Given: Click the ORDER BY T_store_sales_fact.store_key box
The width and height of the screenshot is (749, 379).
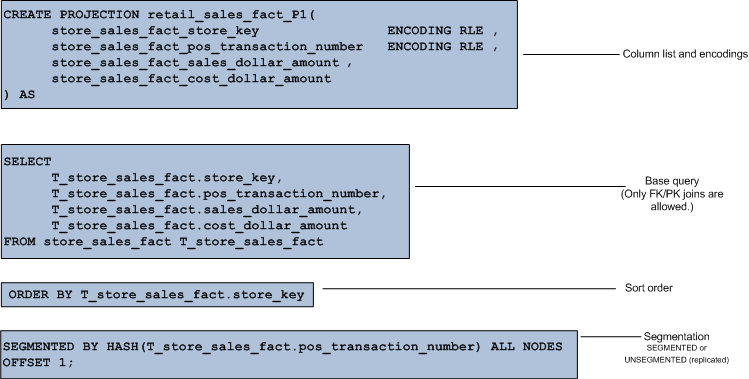Looking at the screenshot, I should pyautogui.click(x=157, y=295).
